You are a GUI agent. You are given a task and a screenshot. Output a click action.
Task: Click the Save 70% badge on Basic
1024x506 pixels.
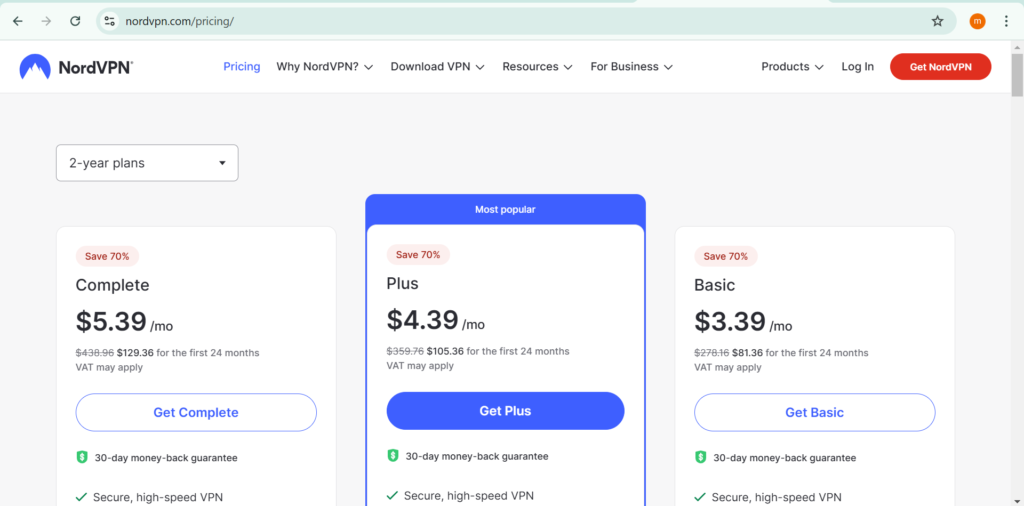(726, 256)
